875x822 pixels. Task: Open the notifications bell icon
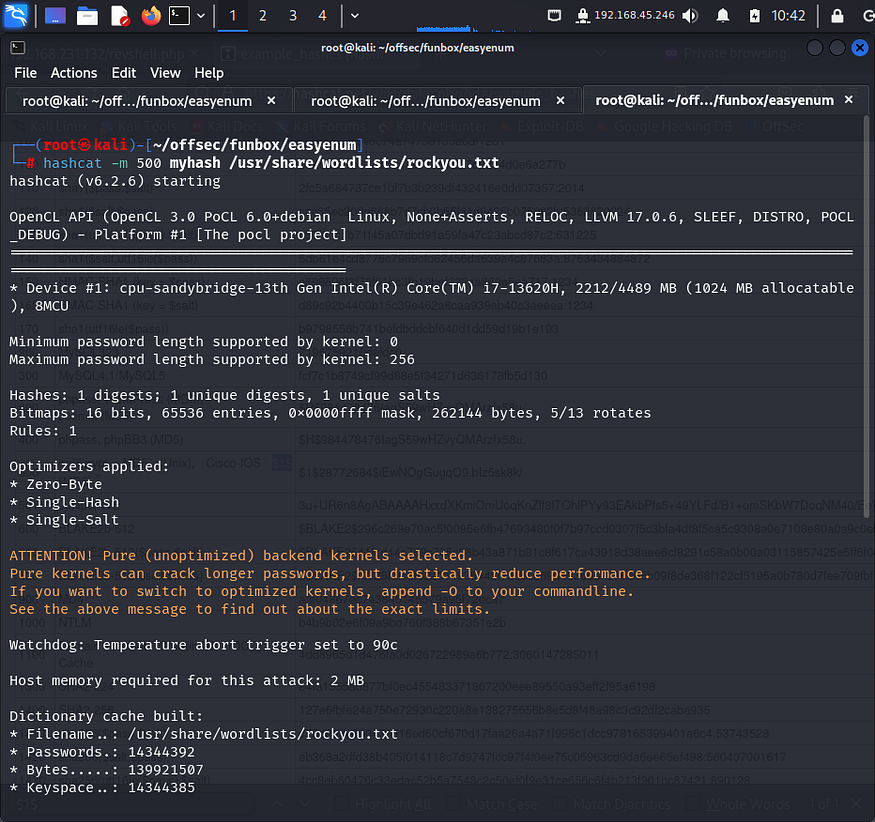point(723,16)
